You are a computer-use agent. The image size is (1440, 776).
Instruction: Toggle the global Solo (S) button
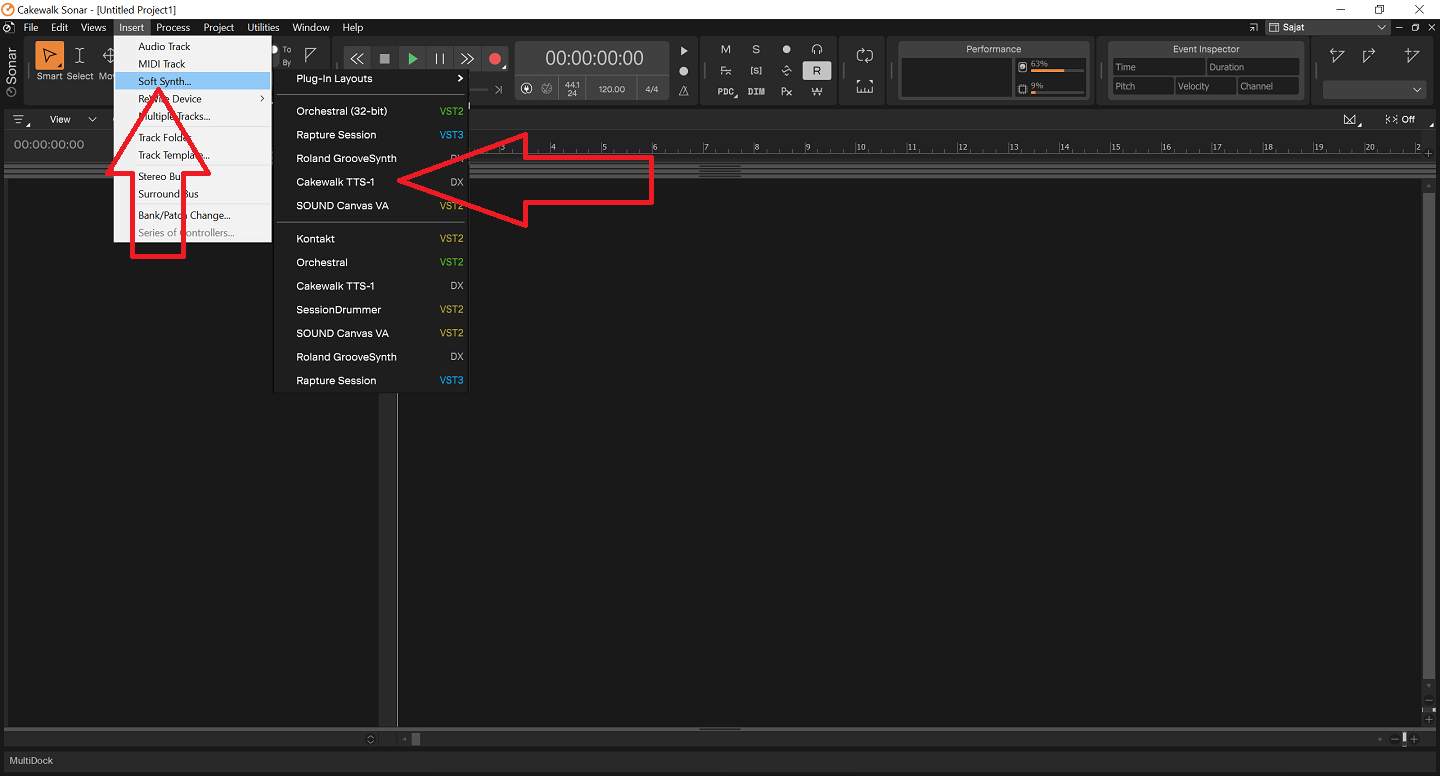click(x=756, y=49)
